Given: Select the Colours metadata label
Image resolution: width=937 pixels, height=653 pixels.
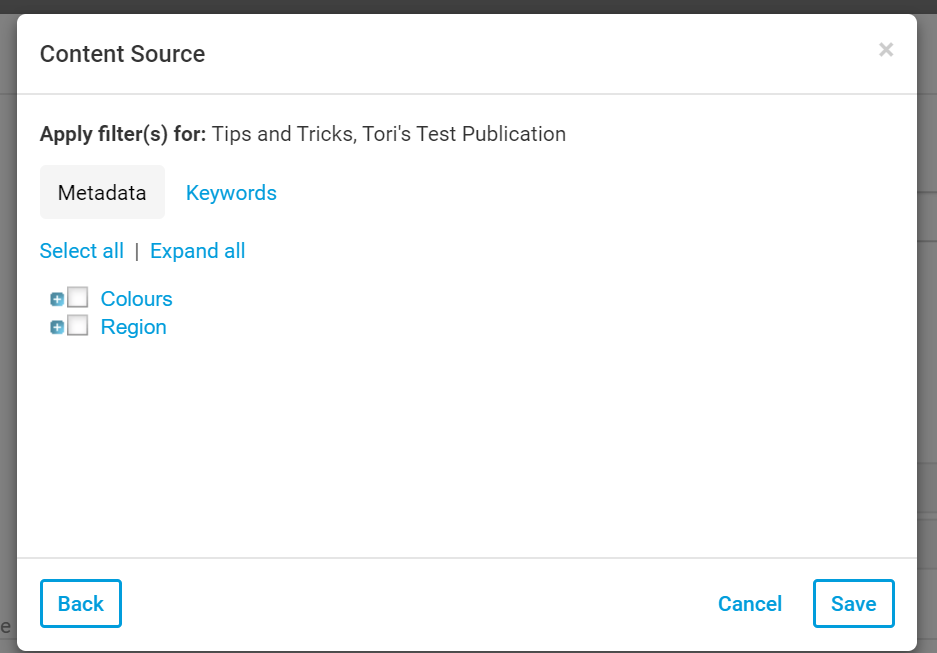Looking at the screenshot, I should (136, 299).
